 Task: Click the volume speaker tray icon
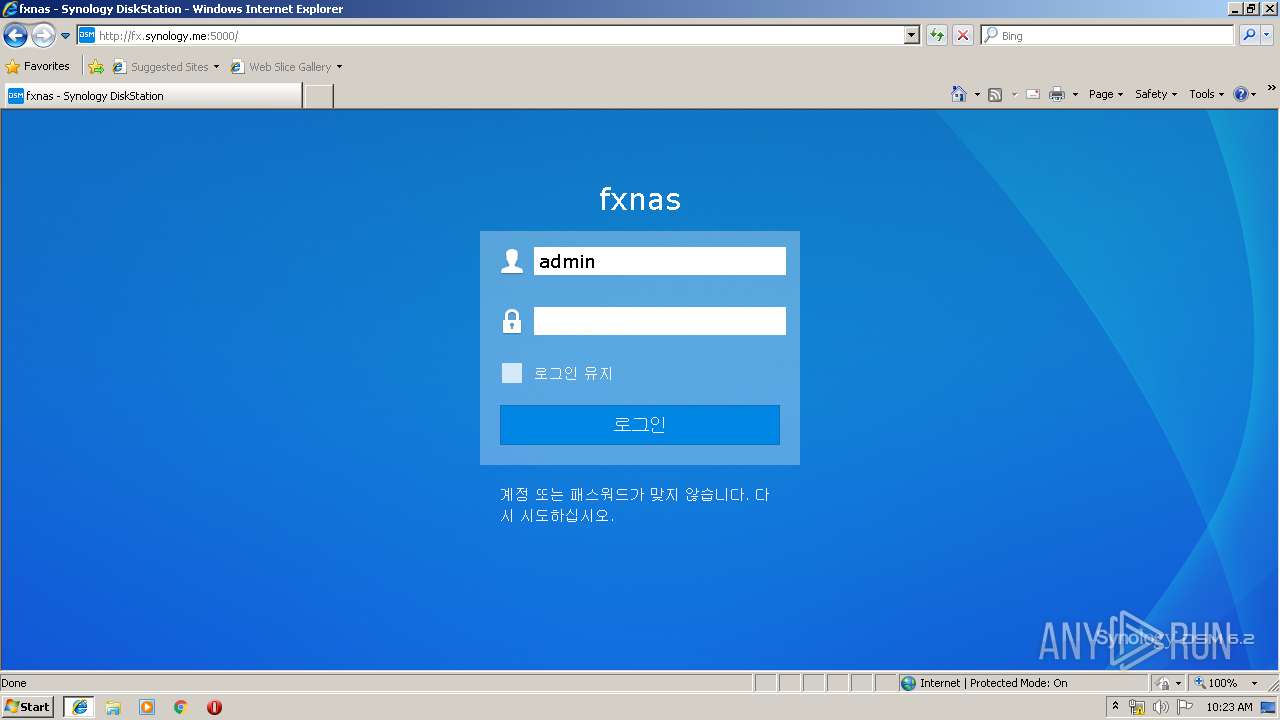point(1160,708)
